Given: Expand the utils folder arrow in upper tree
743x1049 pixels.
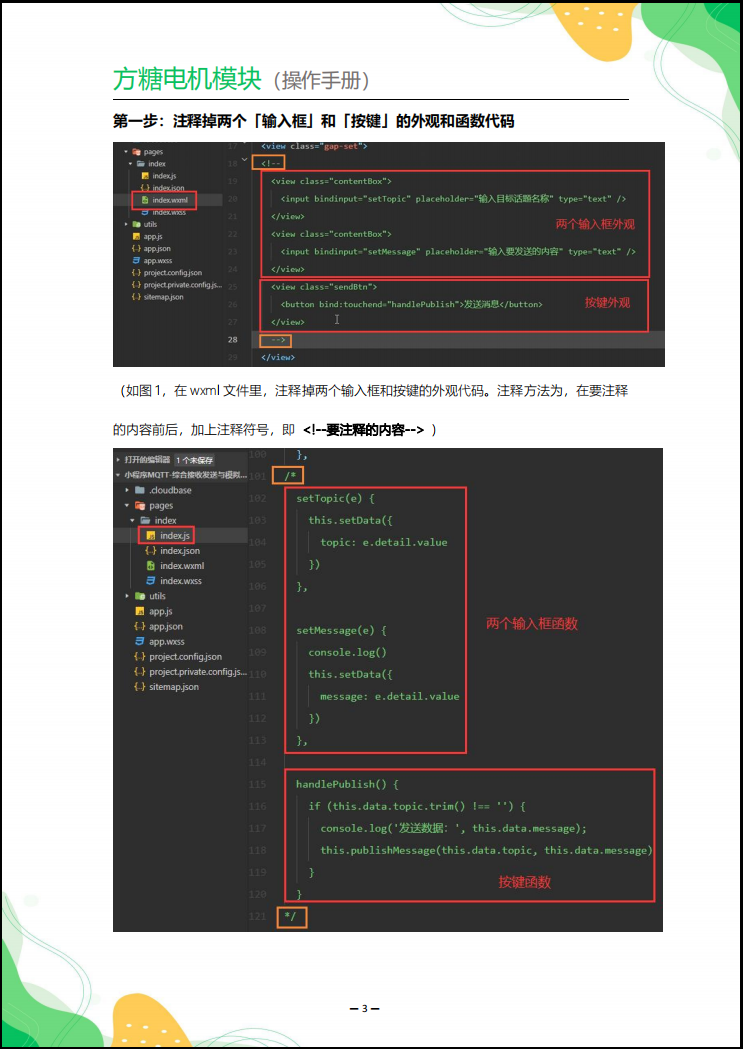Looking at the screenshot, I should point(126,224).
